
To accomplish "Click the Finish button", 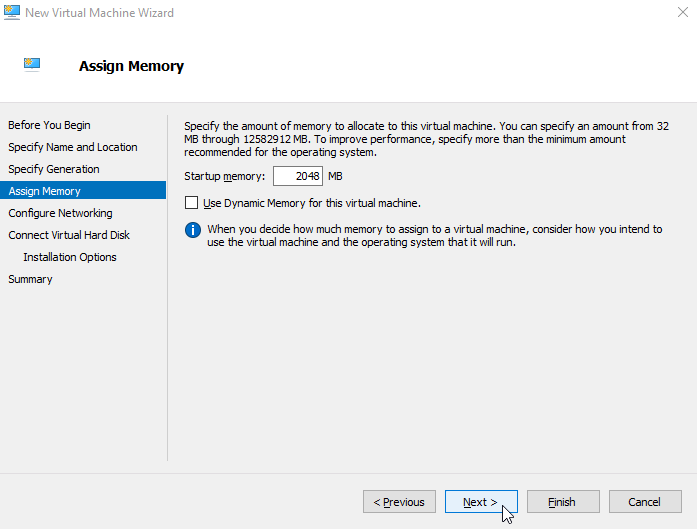I will pos(563,501).
